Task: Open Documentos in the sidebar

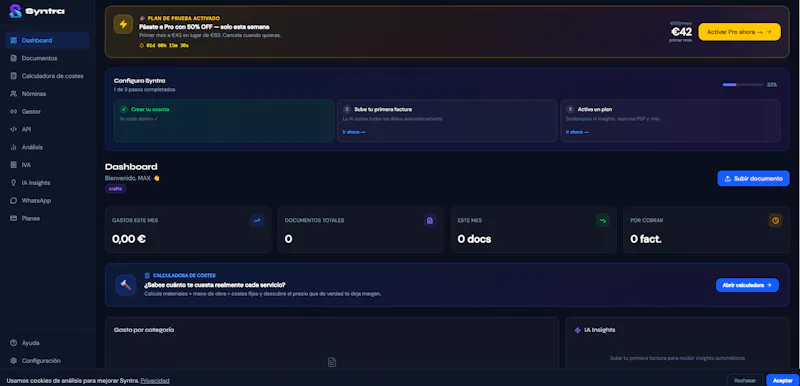Action: click(x=47, y=58)
